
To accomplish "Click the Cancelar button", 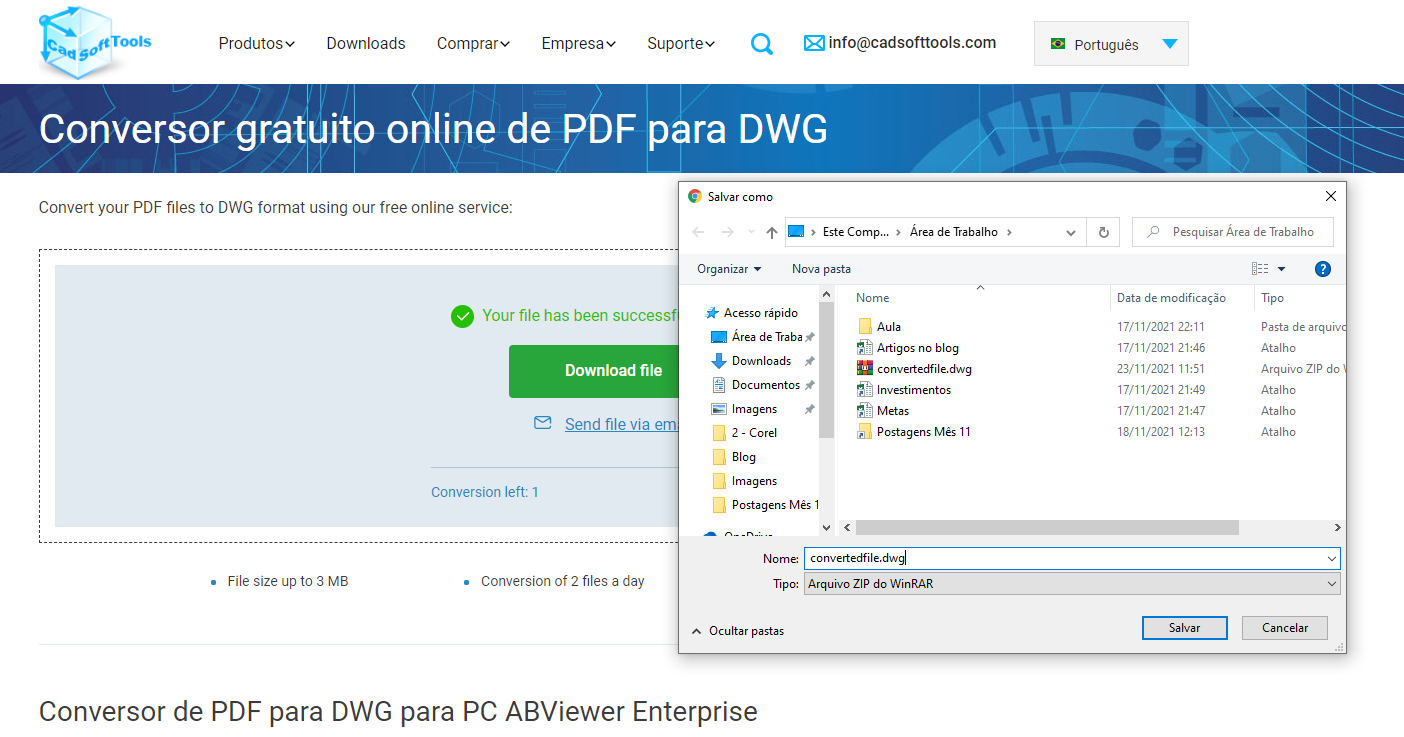I will click(x=1285, y=628).
